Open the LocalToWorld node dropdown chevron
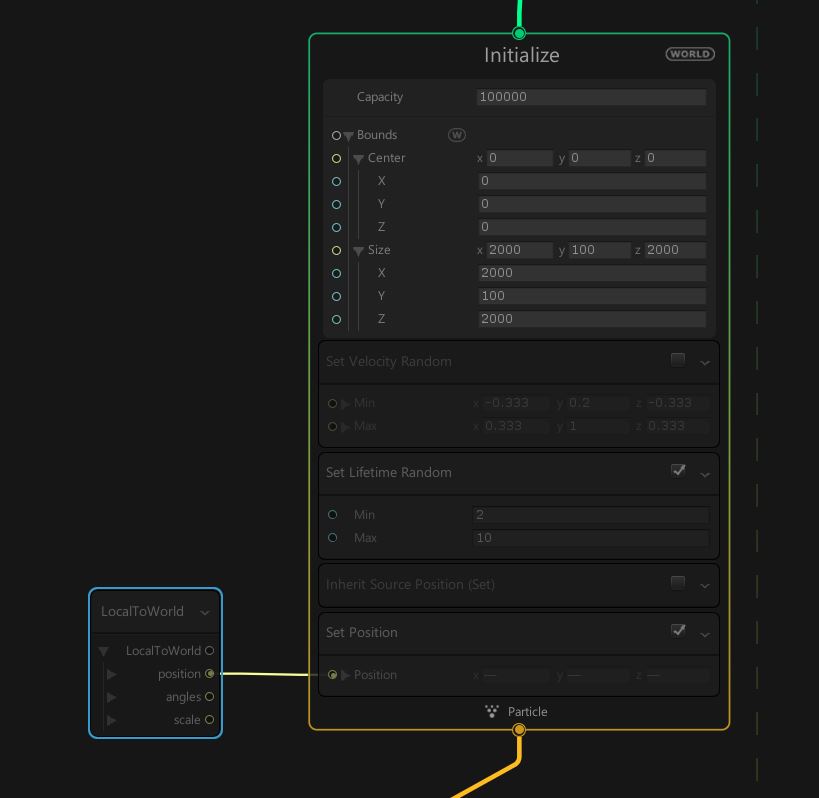This screenshot has width=819, height=798. [x=205, y=612]
